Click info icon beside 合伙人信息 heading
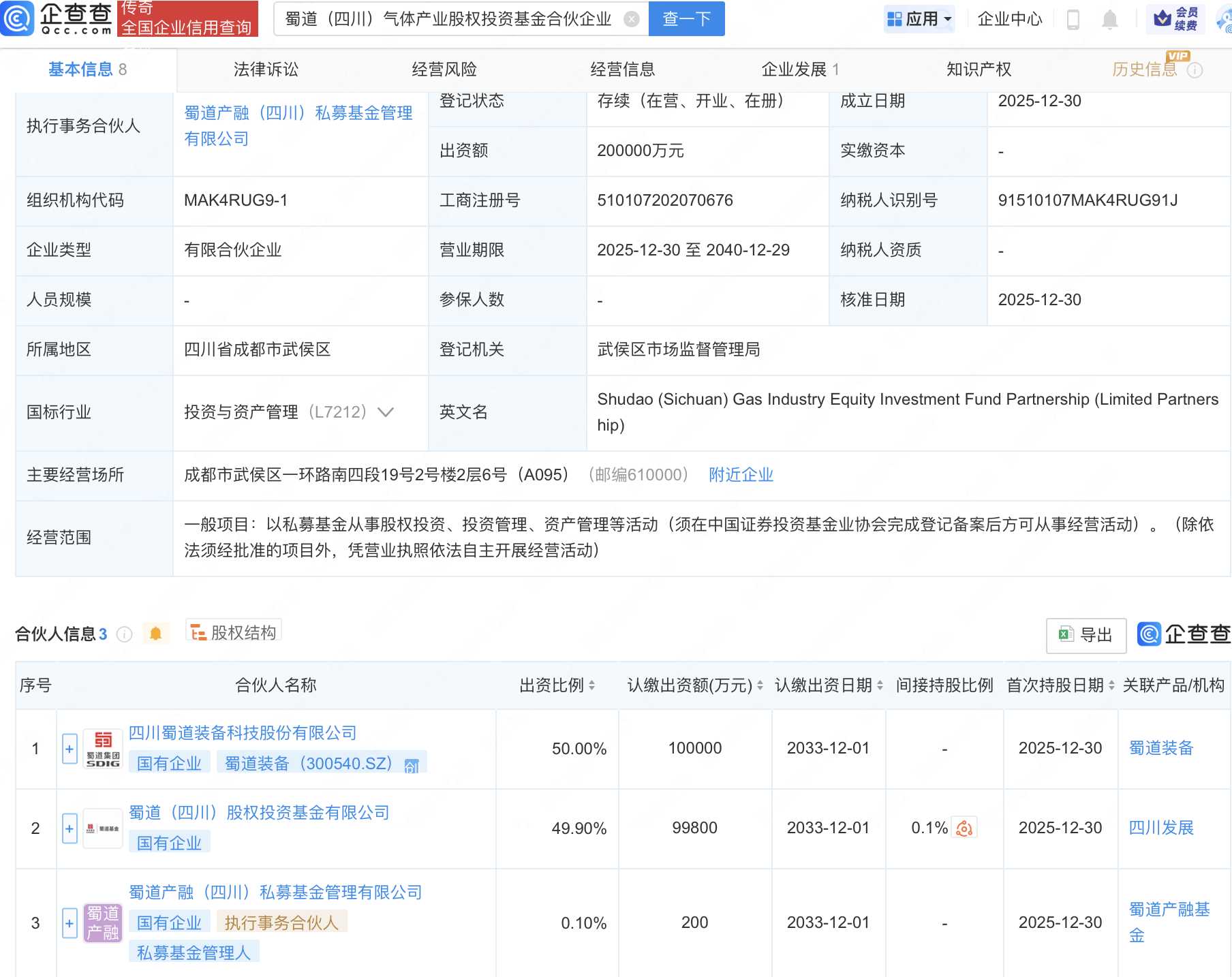Image resolution: width=1232 pixels, height=977 pixels. tap(124, 634)
